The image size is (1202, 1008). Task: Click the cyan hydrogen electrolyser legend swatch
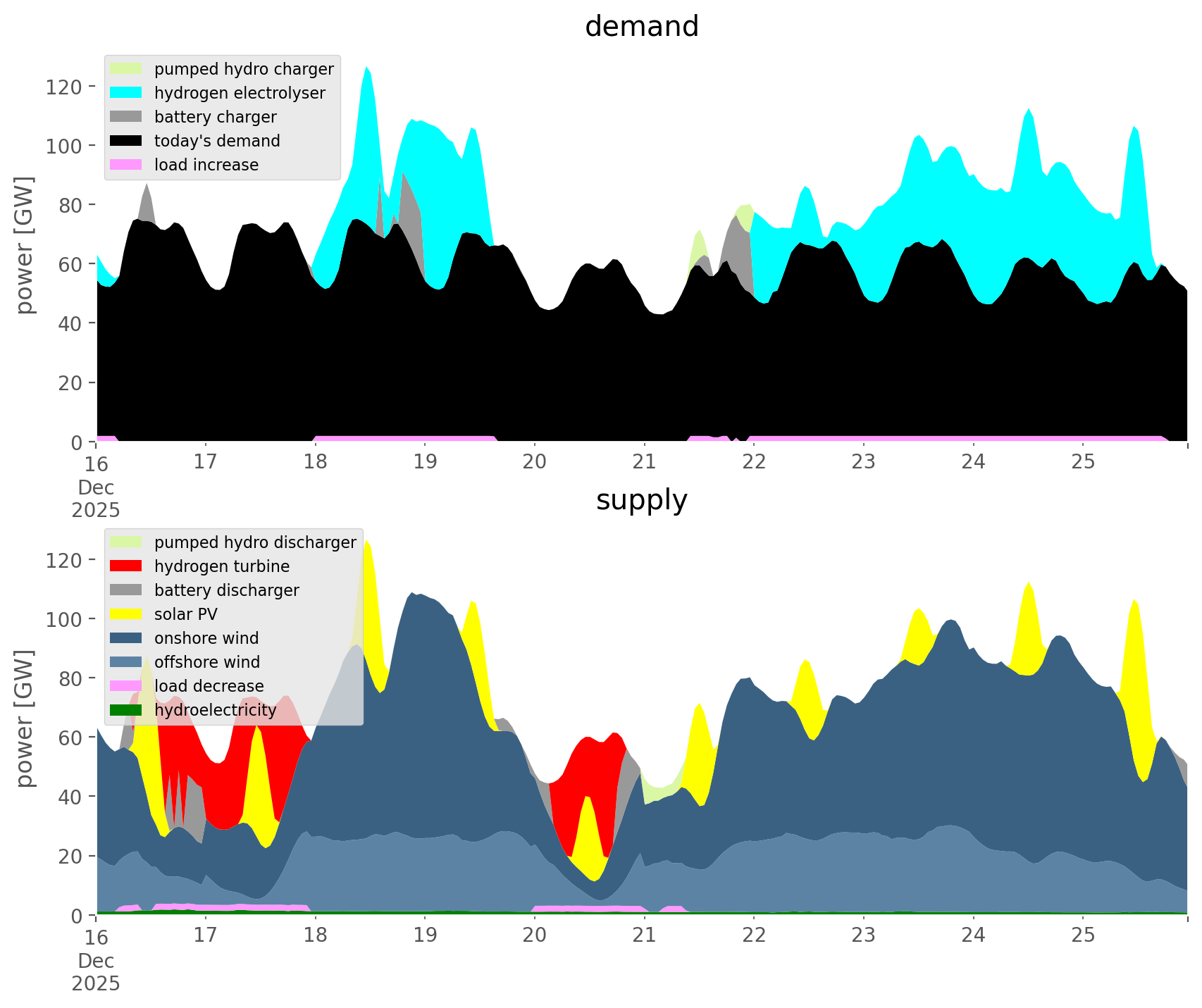click(126, 93)
